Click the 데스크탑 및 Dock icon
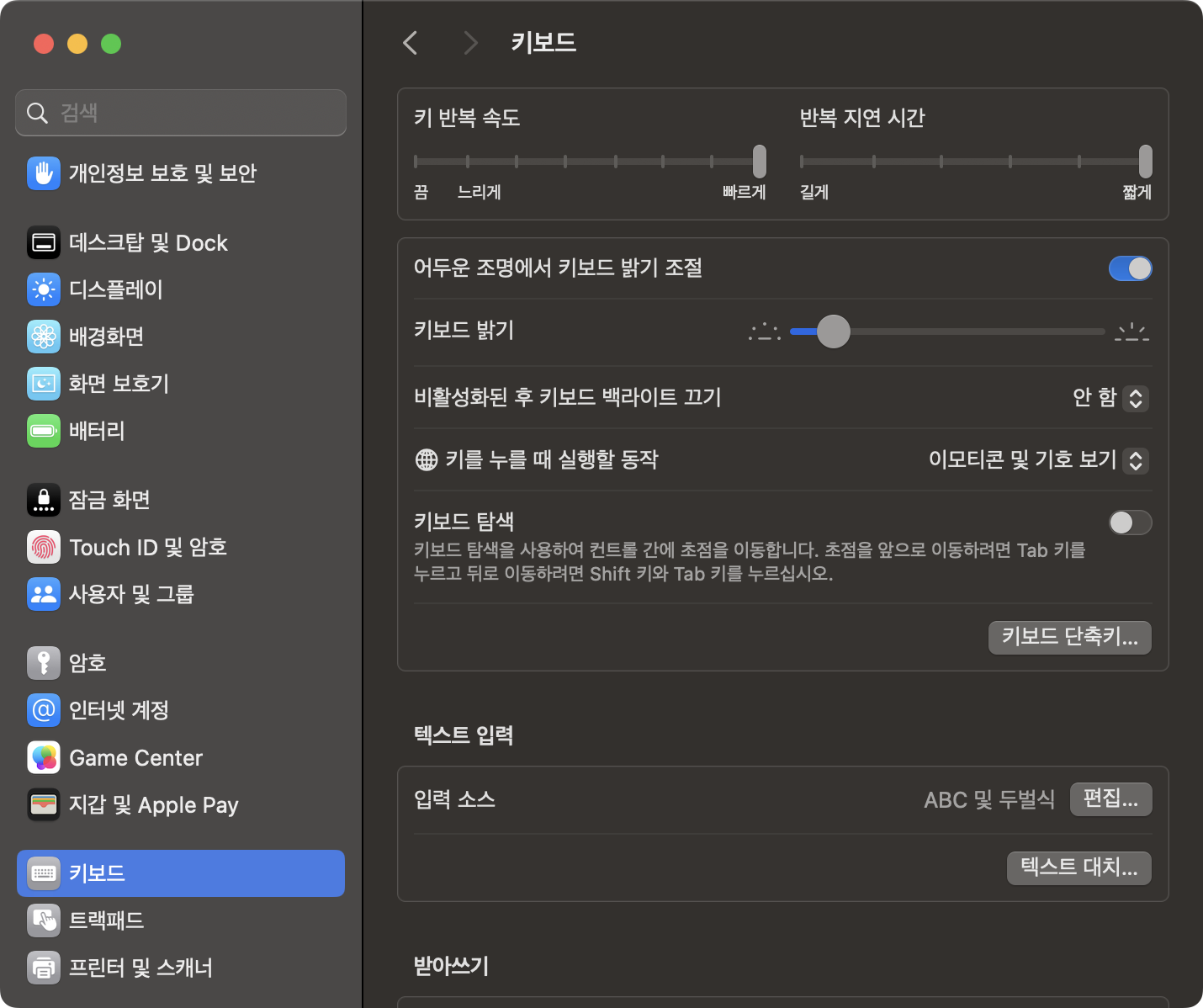Image resolution: width=1203 pixels, height=1008 pixels. coord(44,243)
